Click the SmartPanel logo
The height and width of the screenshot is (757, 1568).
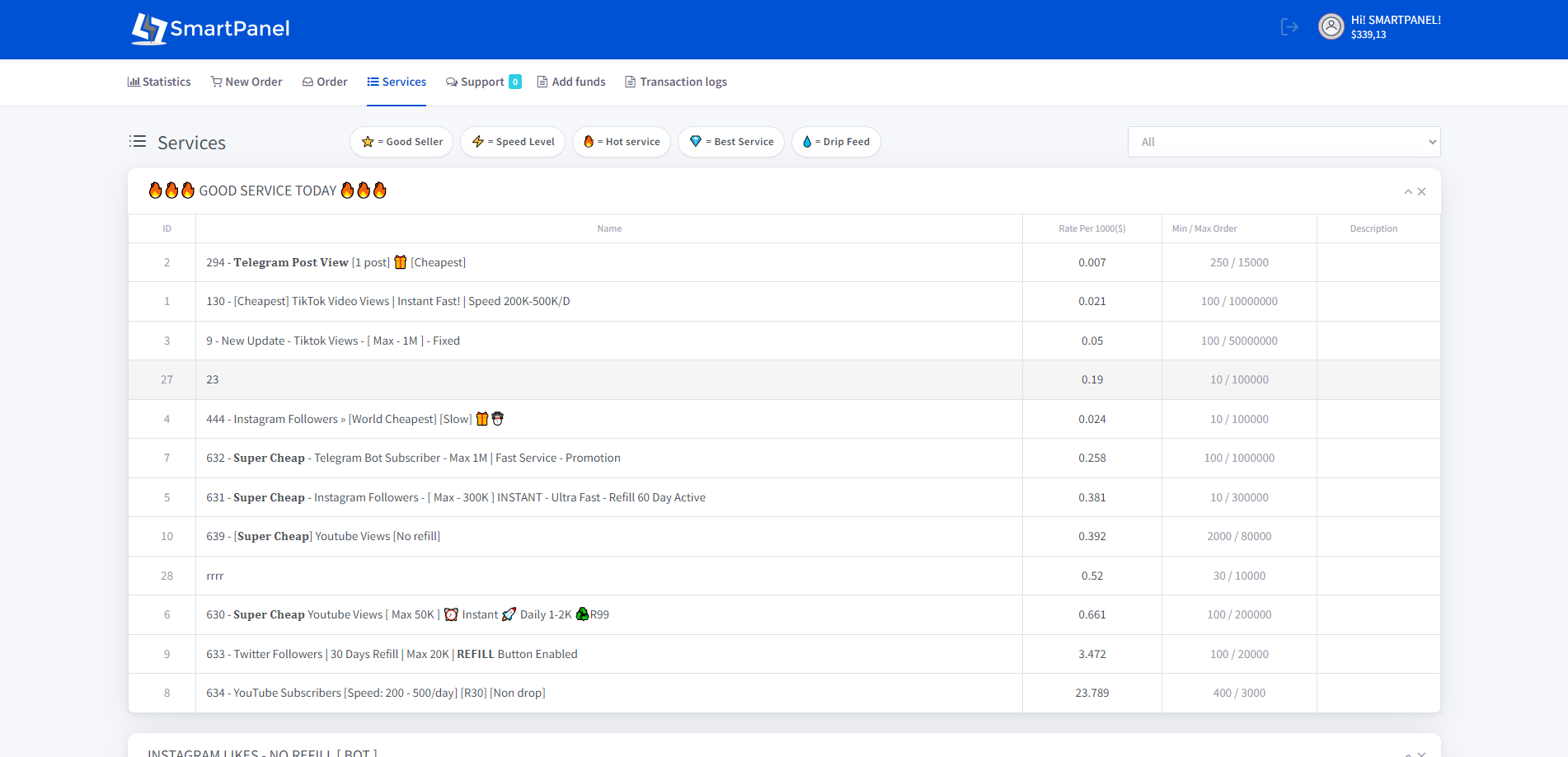pos(211,29)
